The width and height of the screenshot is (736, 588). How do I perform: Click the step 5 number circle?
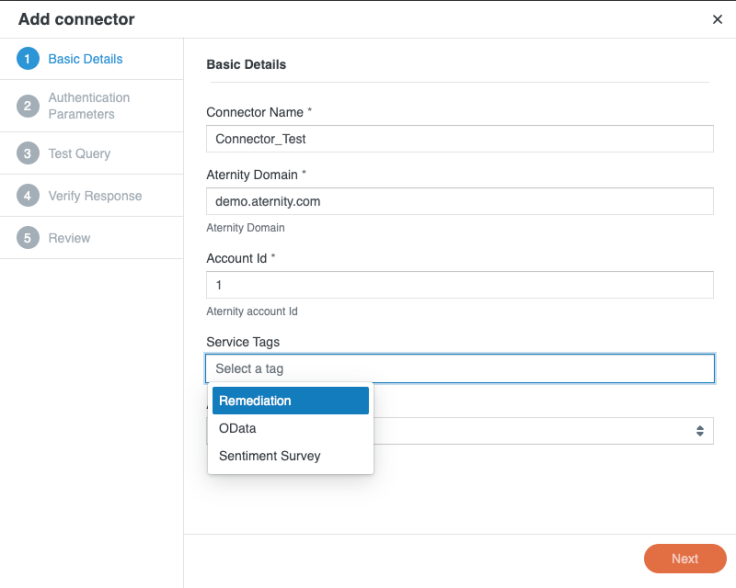pos(28,238)
